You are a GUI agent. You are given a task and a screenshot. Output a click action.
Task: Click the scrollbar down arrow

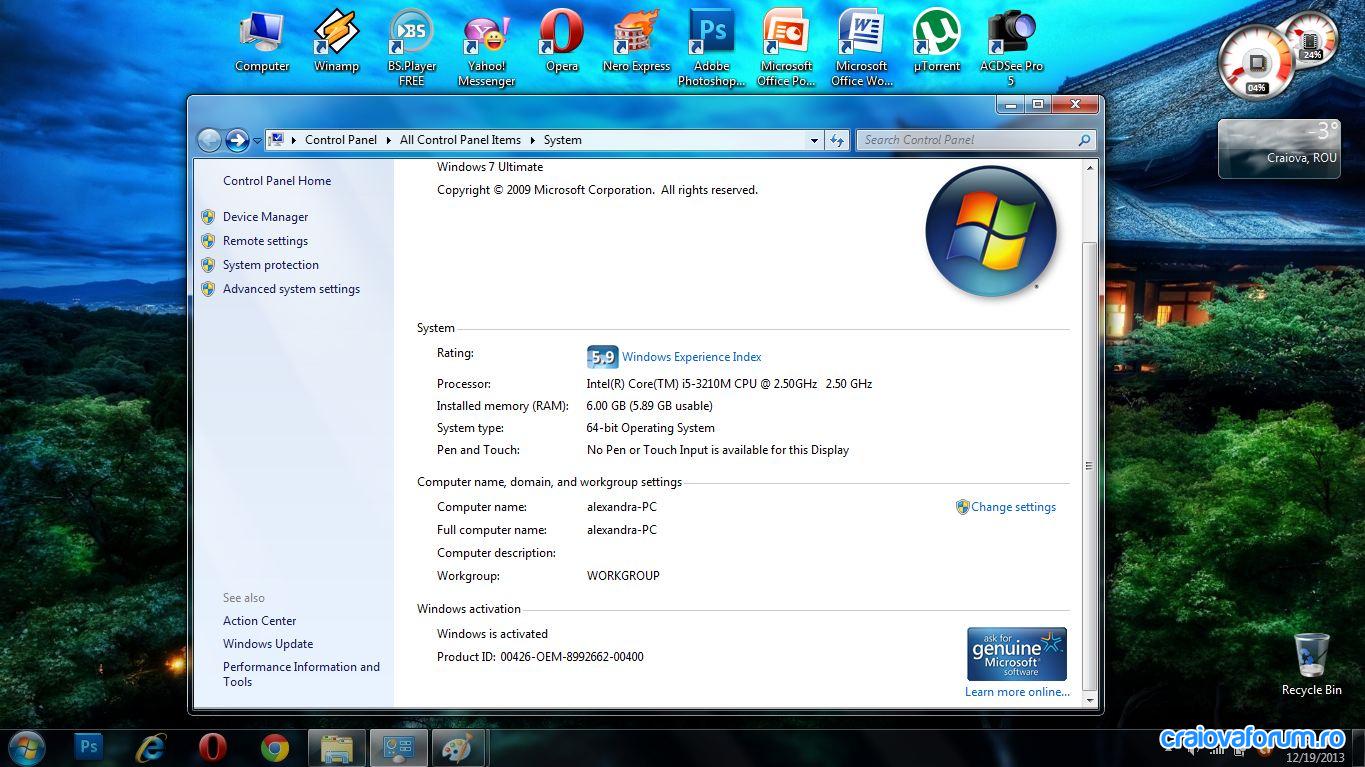[x=1089, y=700]
